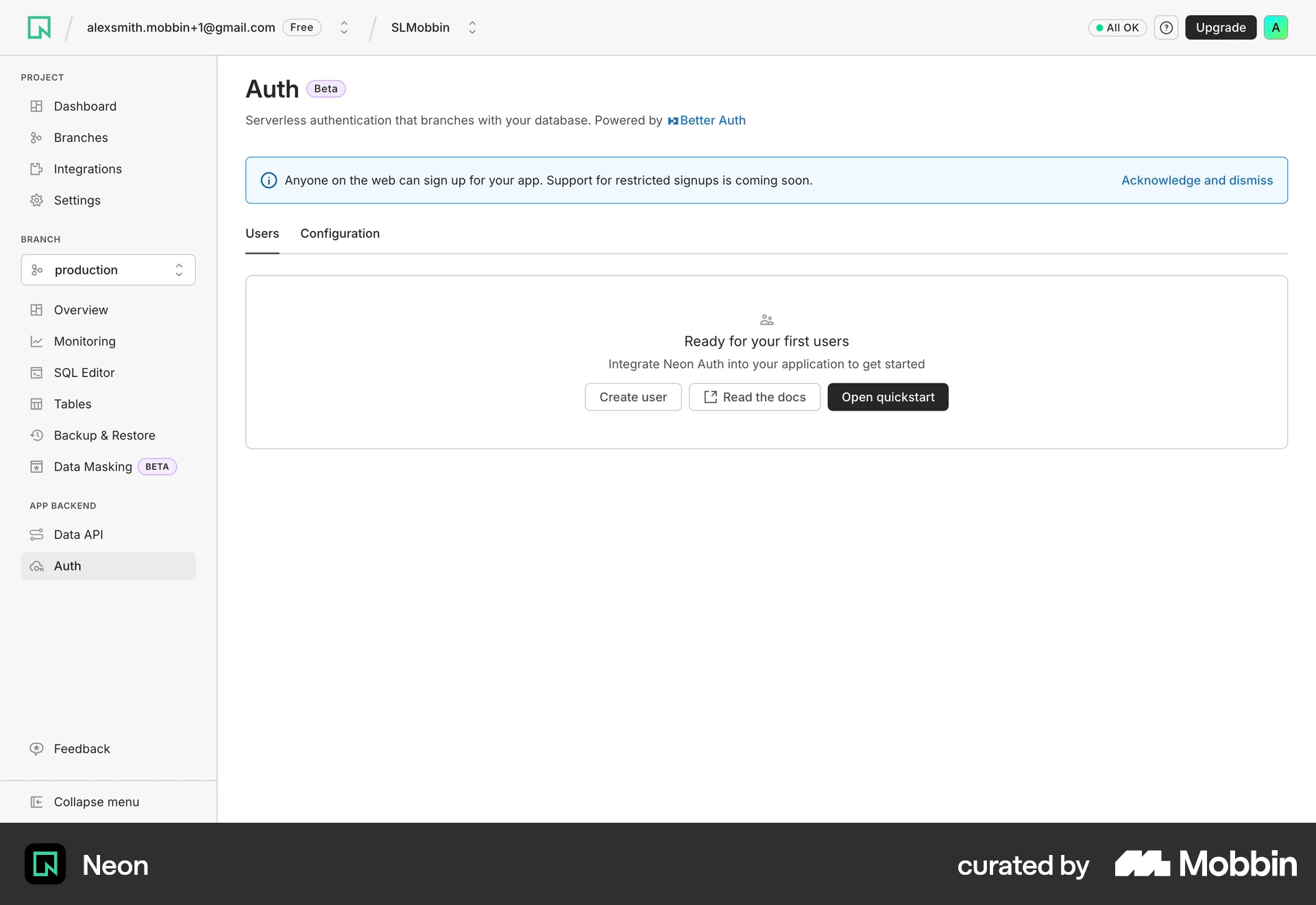Click the Open quickstart button

(888, 397)
